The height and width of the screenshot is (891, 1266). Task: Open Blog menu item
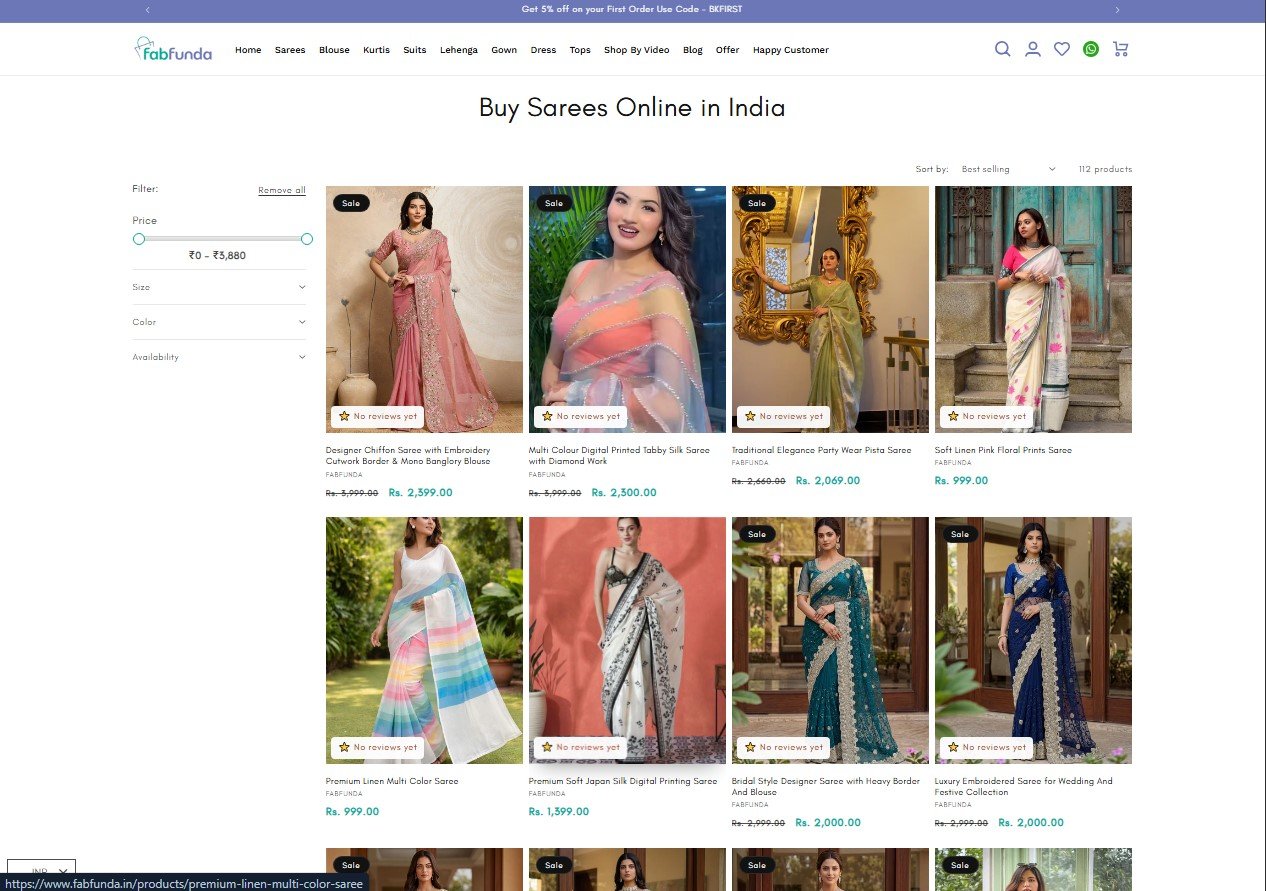tap(693, 50)
